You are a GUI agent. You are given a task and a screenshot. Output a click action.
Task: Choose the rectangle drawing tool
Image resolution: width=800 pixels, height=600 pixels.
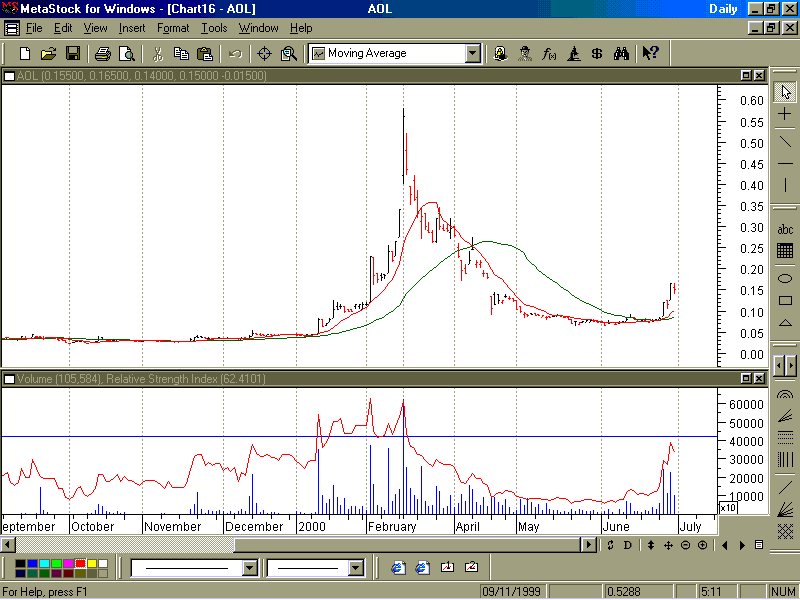[785, 301]
